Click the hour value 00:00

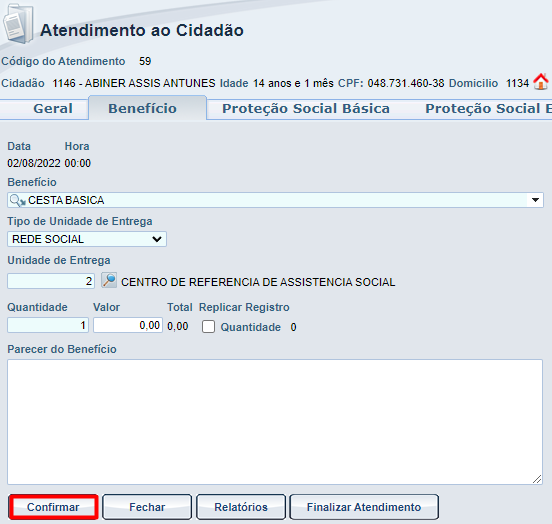(x=78, y=163)
